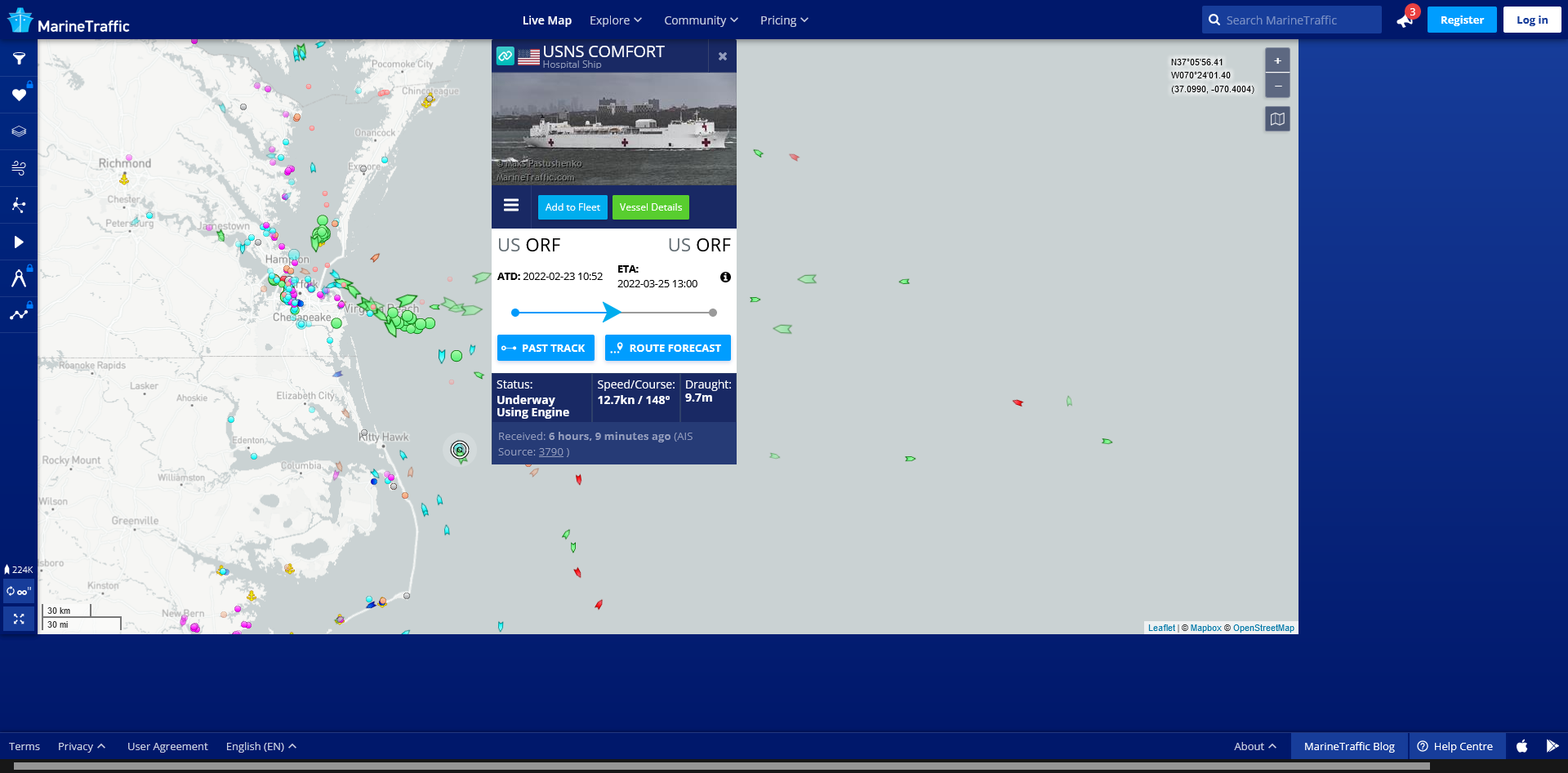This screenshot has width=1568, height=773.
Task: Show the Route Forecast
Action: (668, 348)
